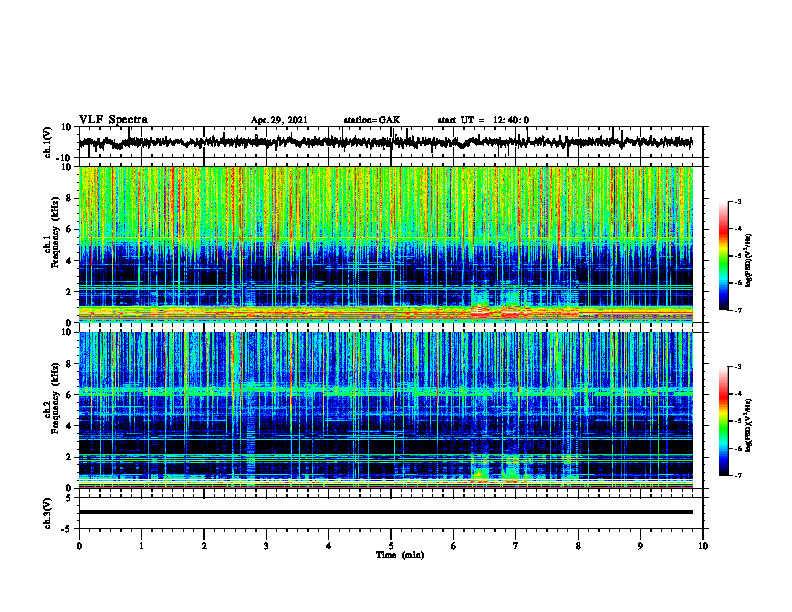The height and width of the screenshot is (612, 792).
Task: Click the "-10" tick on the ch.1(V) axis
Action: click(65, 158)
